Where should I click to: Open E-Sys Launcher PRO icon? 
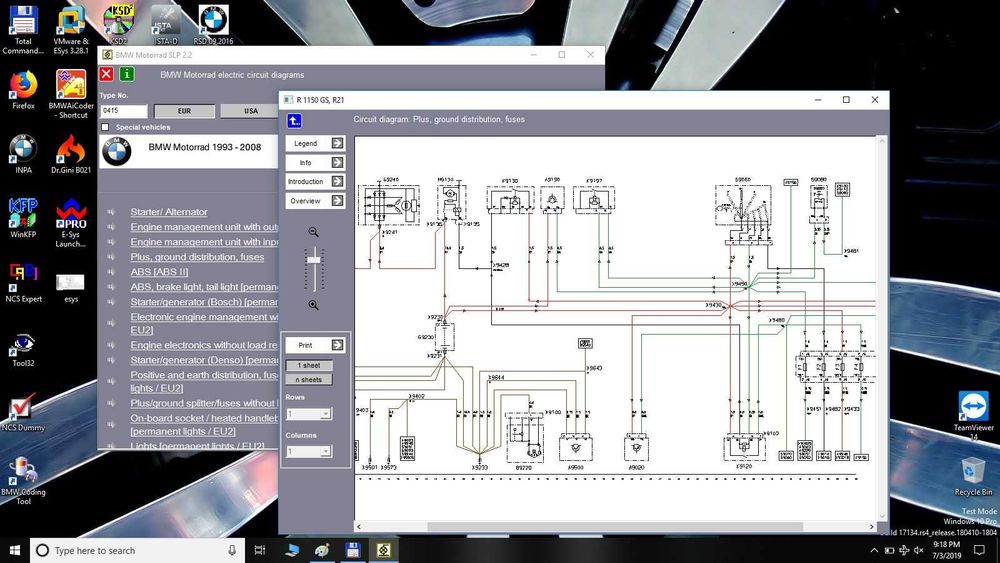71,223
